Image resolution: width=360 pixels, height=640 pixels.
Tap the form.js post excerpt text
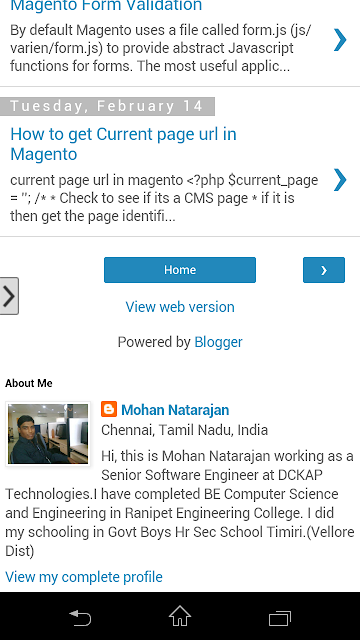[161, 48]
